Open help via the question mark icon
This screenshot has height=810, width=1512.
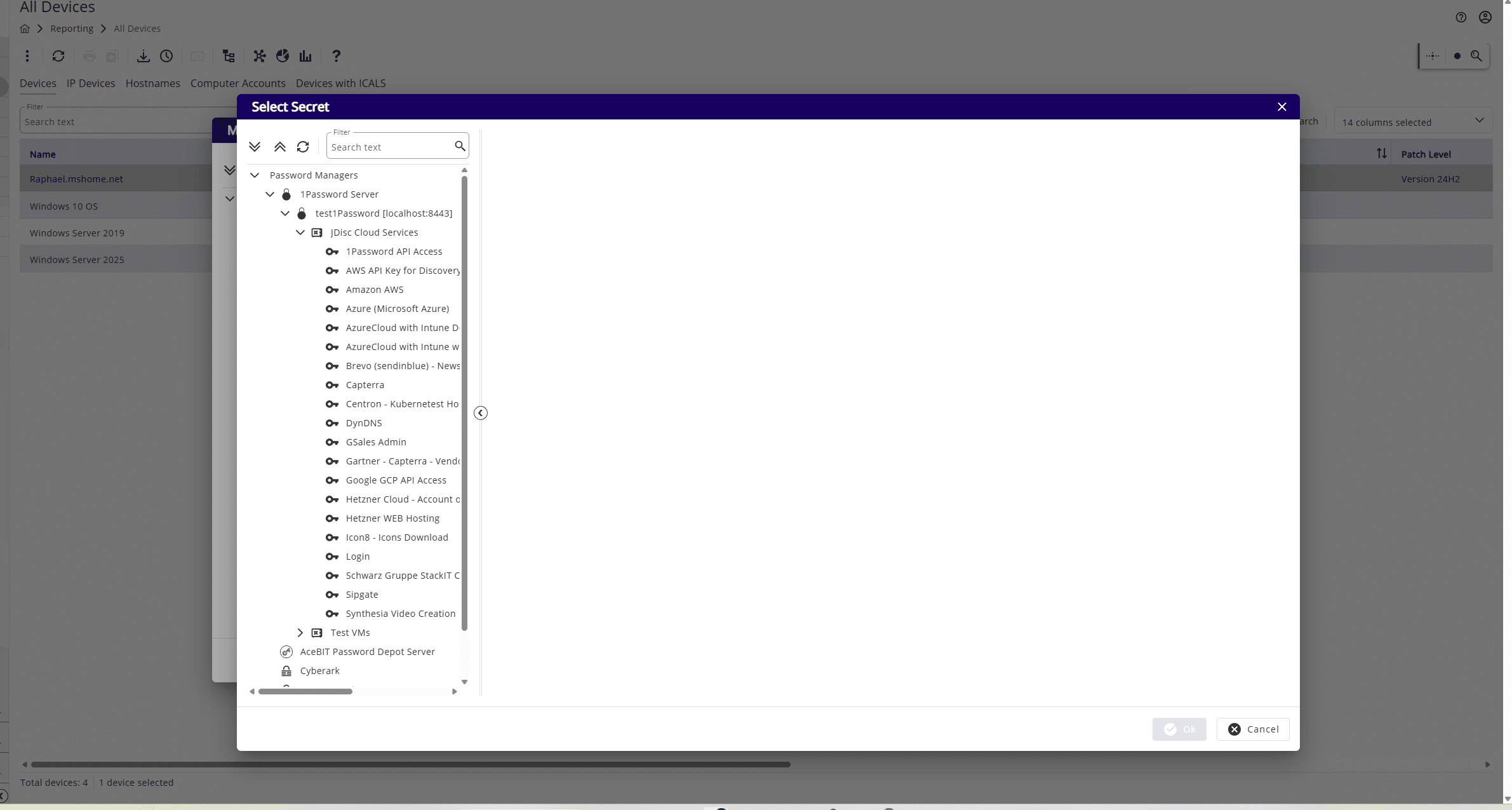coord(336,57)
